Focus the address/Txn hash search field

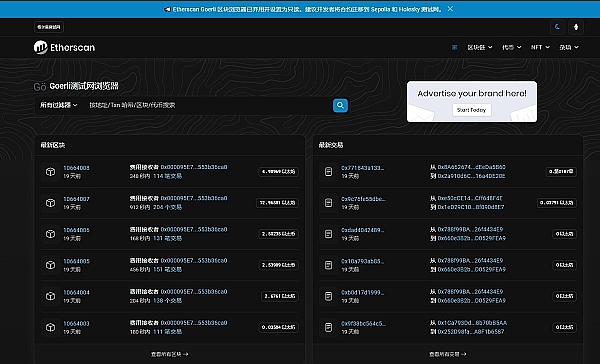209,105
